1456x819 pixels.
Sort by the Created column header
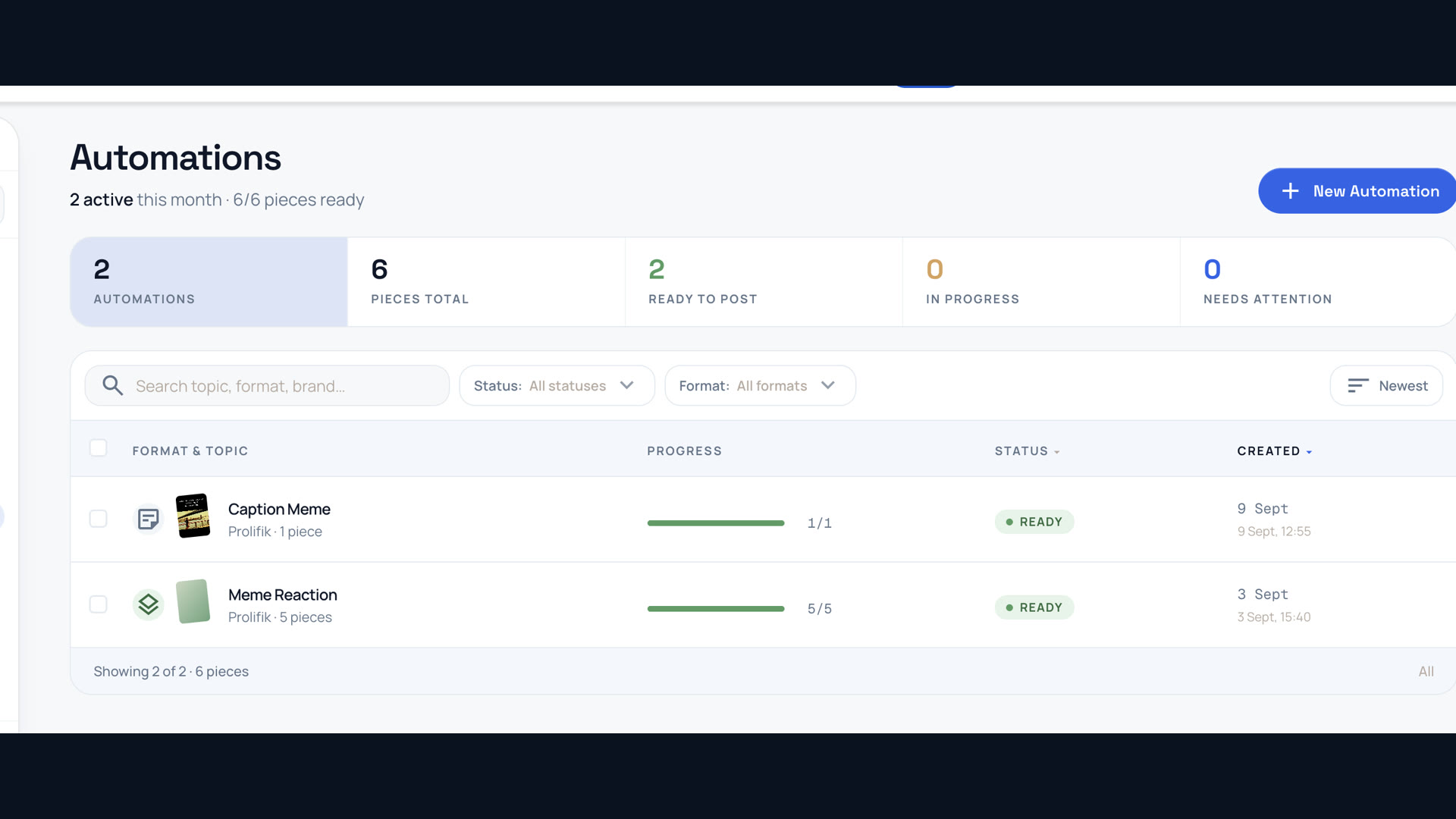[1274, 450]
